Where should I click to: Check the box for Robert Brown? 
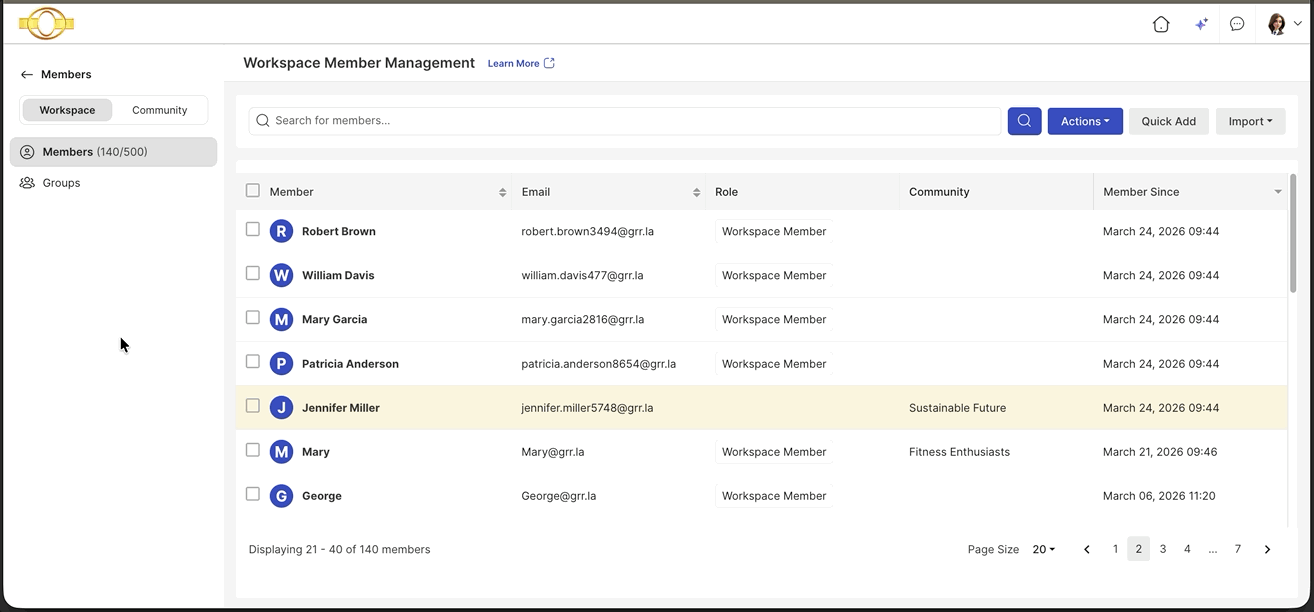(253, 229)
